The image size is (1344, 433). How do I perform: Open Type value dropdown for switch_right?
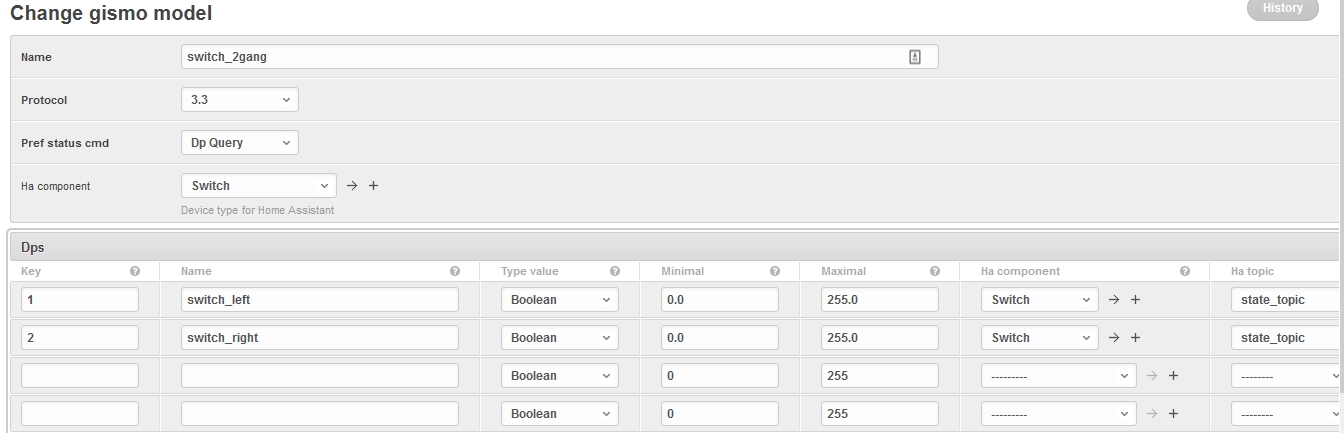(x=560, y=338)
